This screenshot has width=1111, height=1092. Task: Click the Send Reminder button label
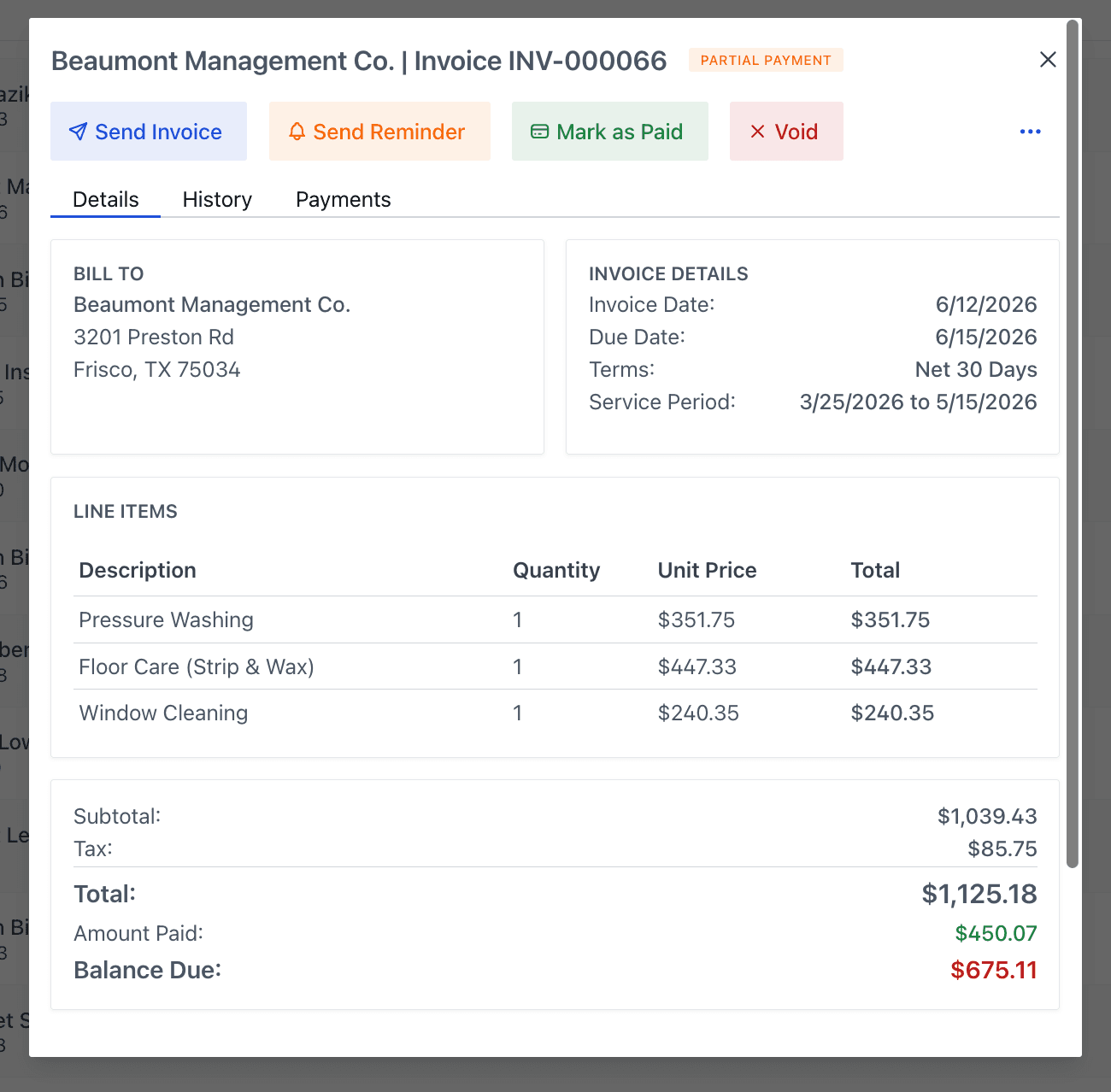(389, 132)
